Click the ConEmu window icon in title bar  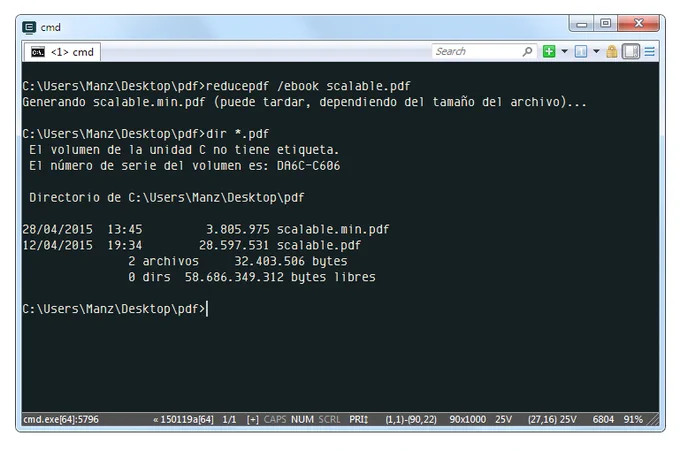29,28
